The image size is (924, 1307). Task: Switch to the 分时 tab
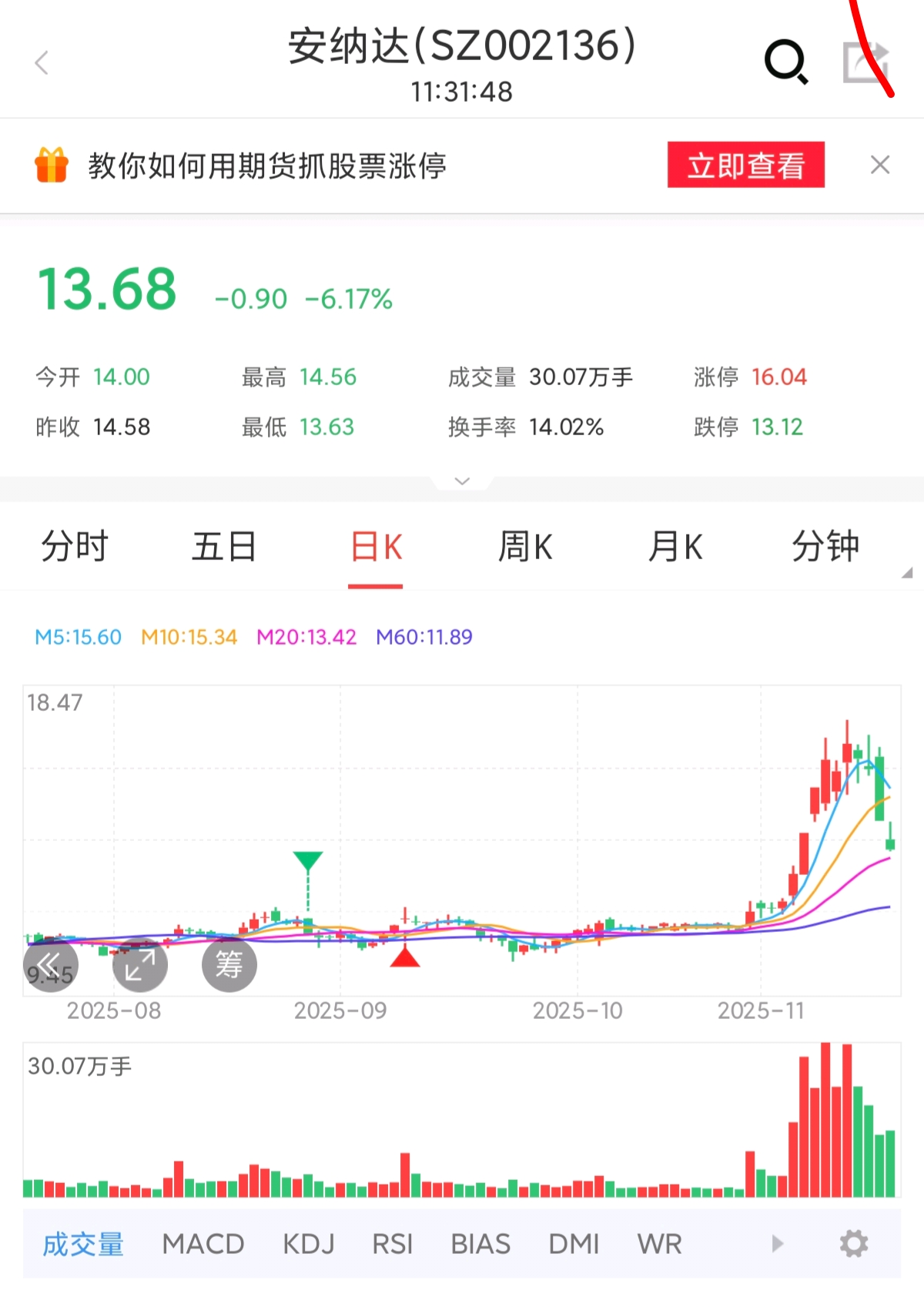pyautogui.click(x=75, y=547)
